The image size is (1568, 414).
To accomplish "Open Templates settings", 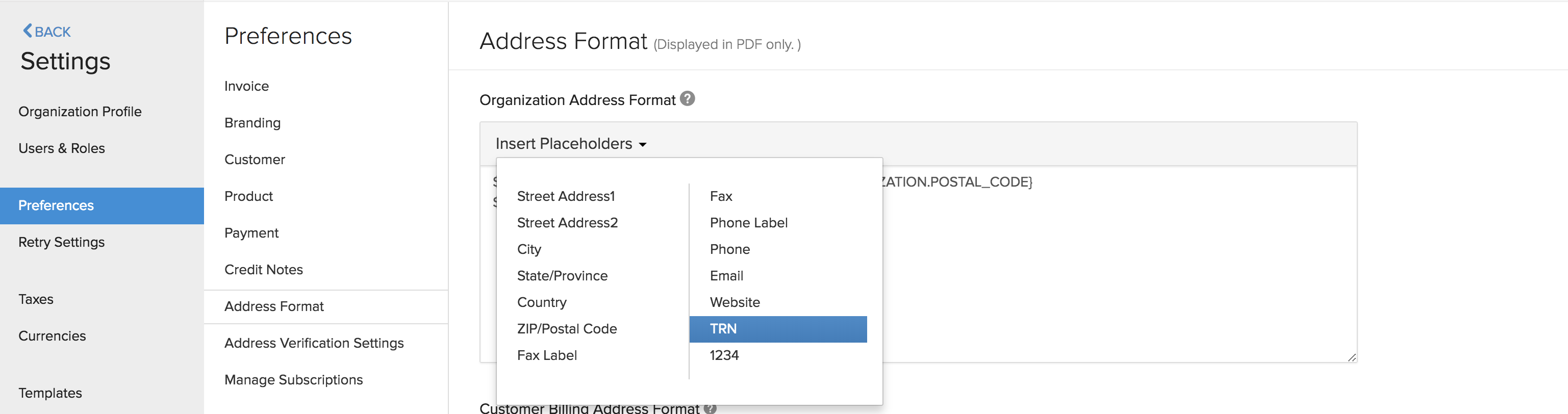I will point(50,393).
